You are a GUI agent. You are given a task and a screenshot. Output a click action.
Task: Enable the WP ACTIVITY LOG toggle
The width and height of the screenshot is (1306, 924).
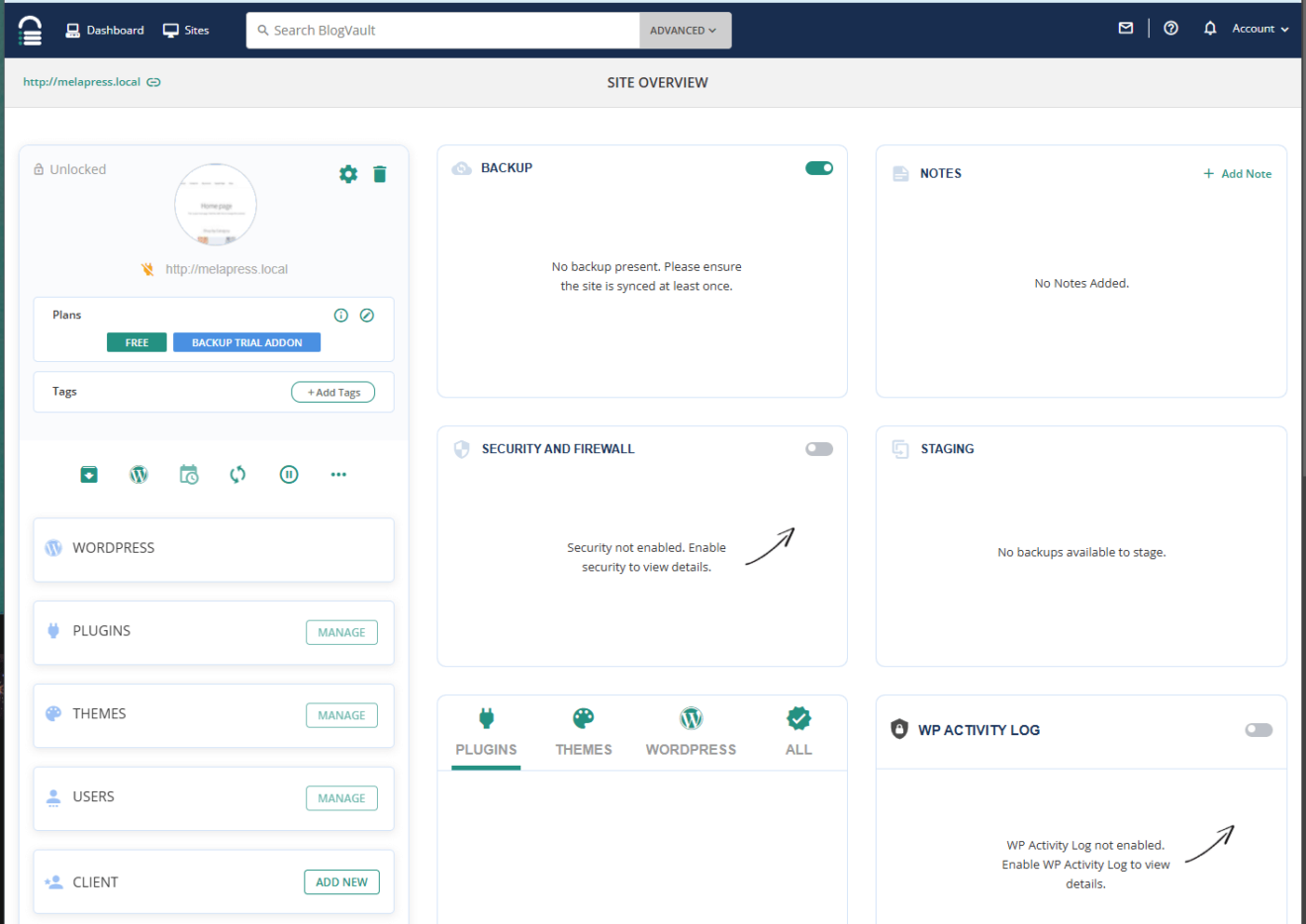pos(1259,730)
